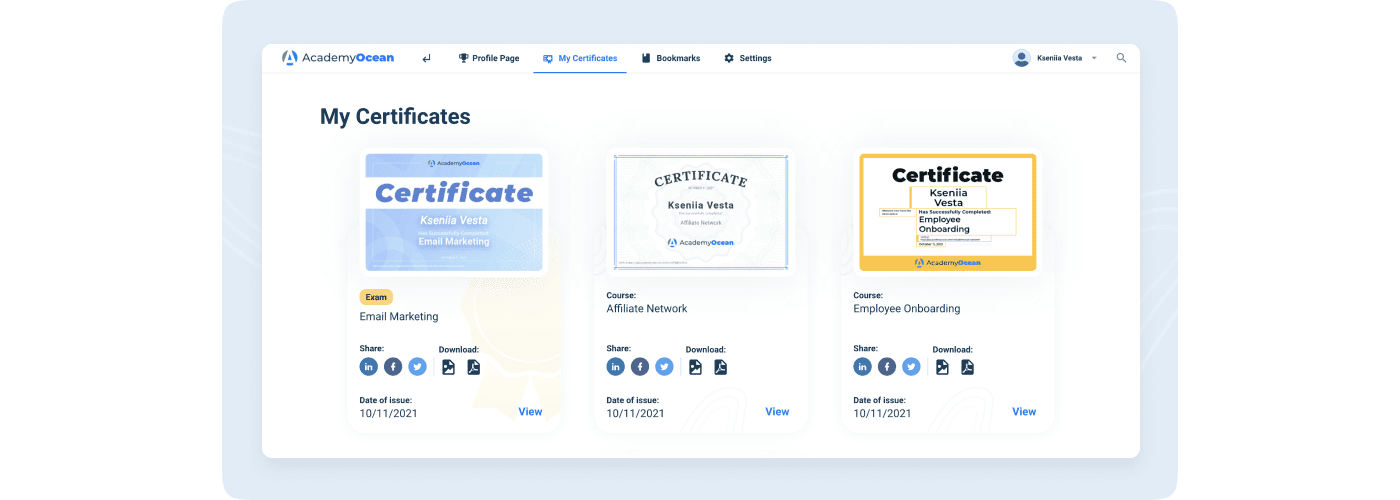1400x500 pixels.
Task: Click the Employee Onboarding course name
Action: coord(907,309)
